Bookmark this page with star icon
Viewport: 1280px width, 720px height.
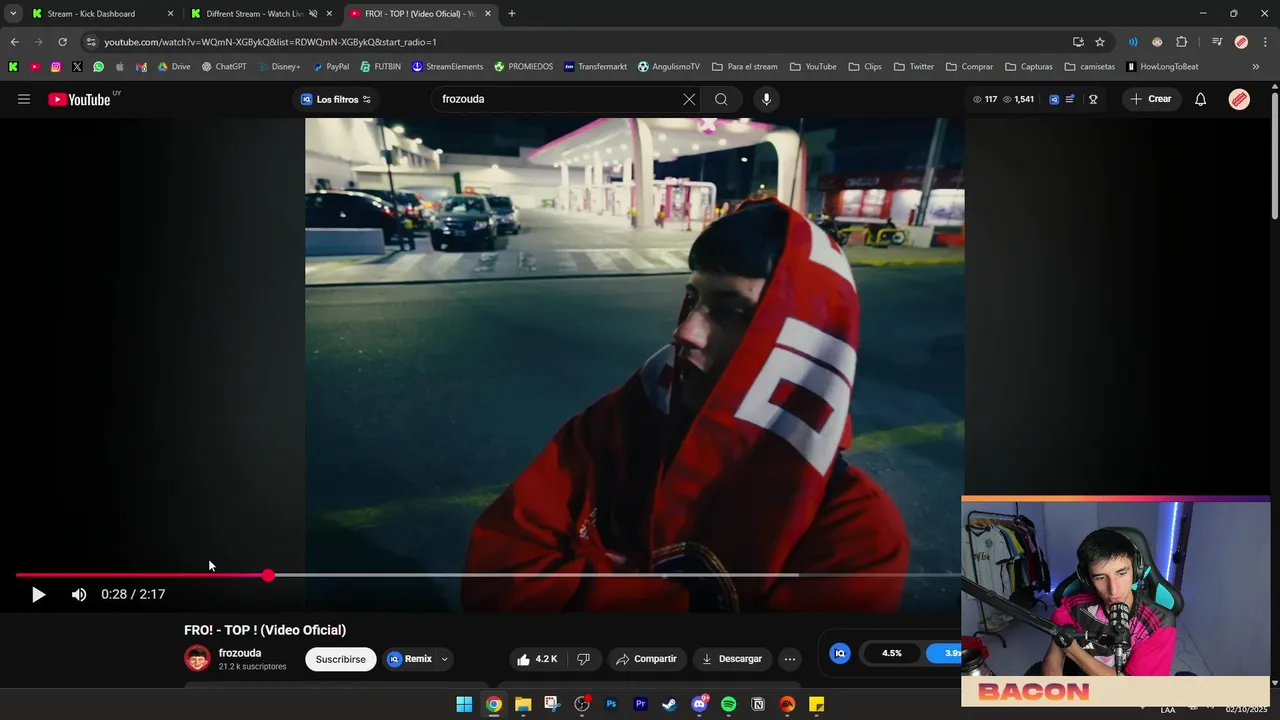[1100, 42]
